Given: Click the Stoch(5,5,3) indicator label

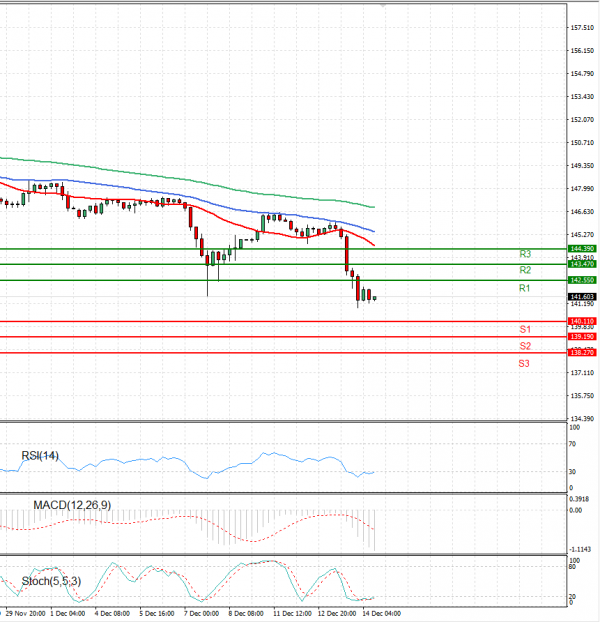Looking at the screenshot, I should (x=51, y=581).
